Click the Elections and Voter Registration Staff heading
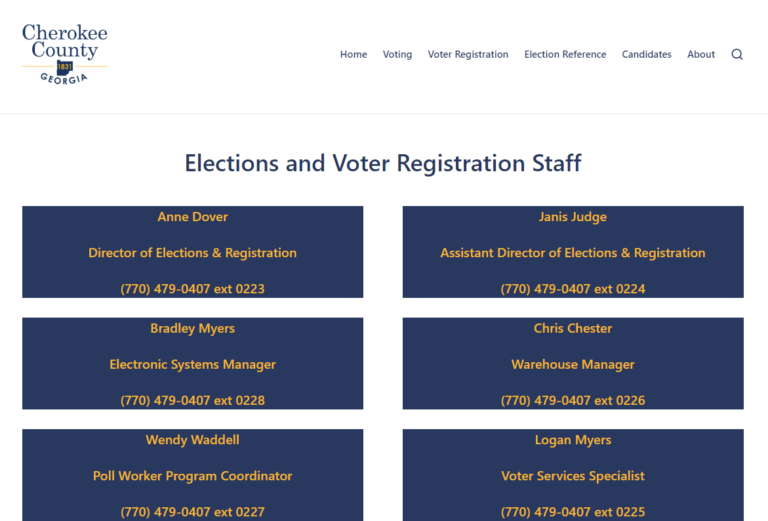This screenshot has height=521, width=768. pos(383,163)
